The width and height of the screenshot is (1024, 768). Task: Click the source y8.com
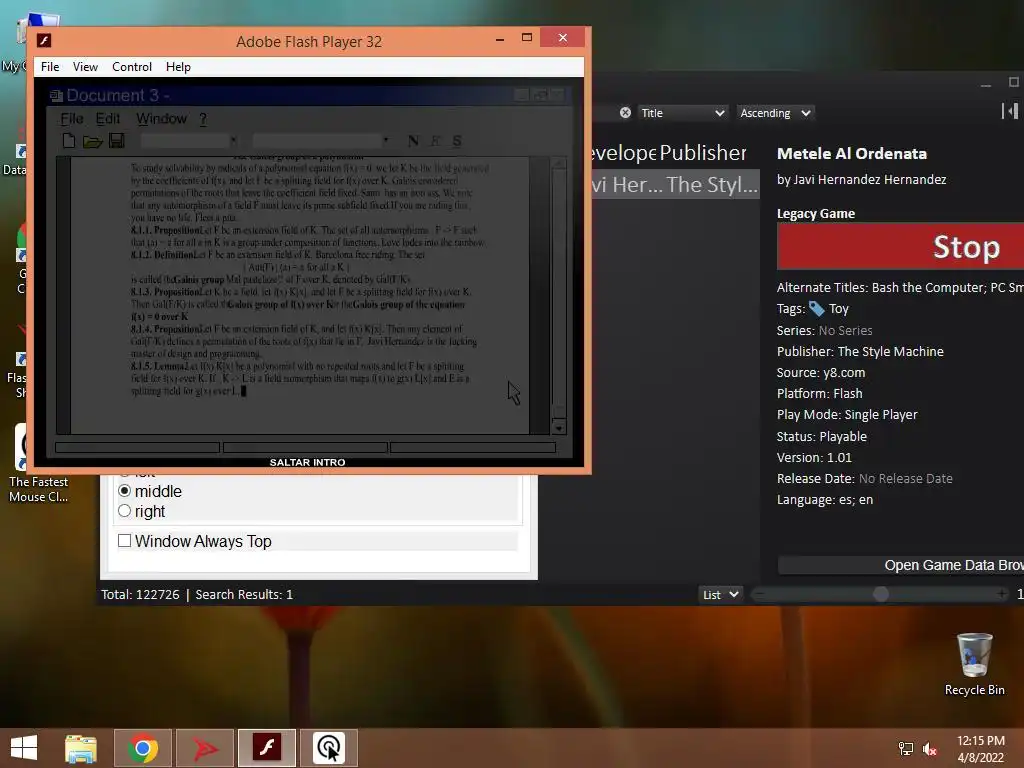[844, 372]
